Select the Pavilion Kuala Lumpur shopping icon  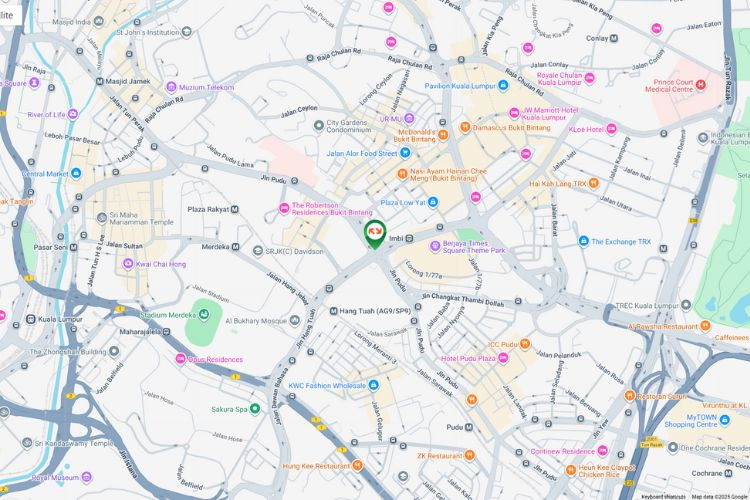tap(503, 85)
